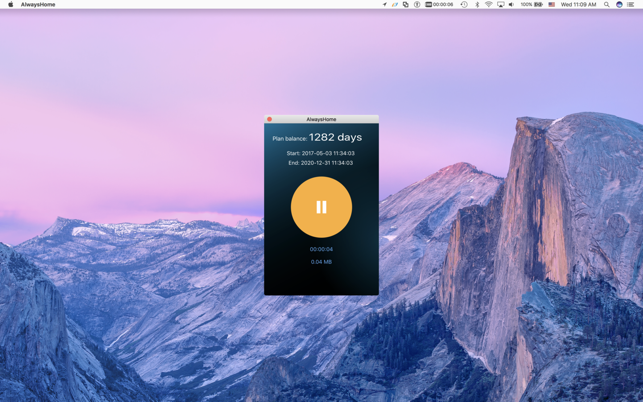643x402 pixels.
Task: Open the Bluetooth status menu
Action: point(477,5)
